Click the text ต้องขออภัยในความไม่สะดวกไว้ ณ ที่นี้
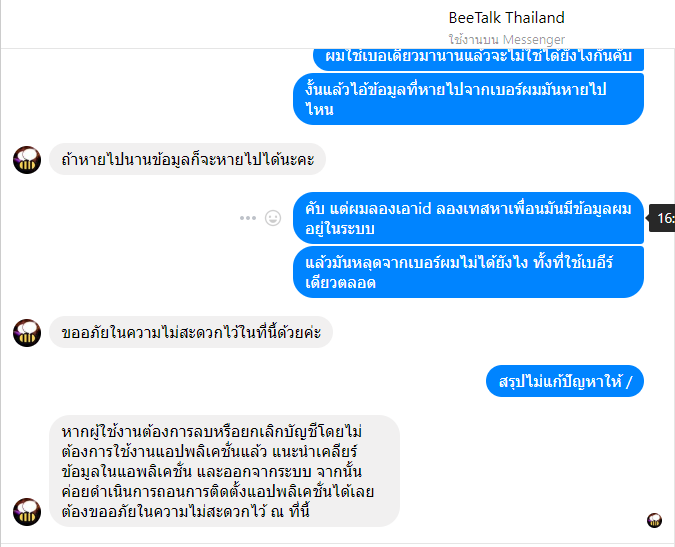The image size is (675, 547). click(186, 512)
